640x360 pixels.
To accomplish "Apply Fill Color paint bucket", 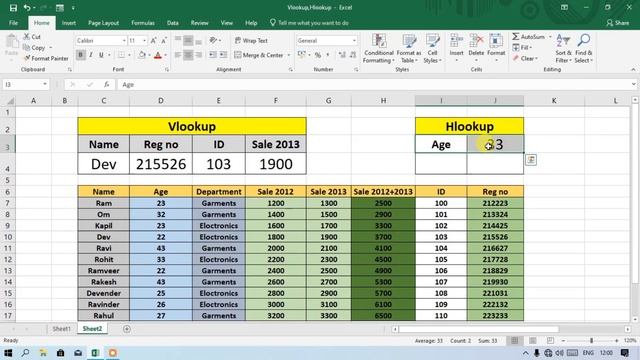I will click(142, 55).
